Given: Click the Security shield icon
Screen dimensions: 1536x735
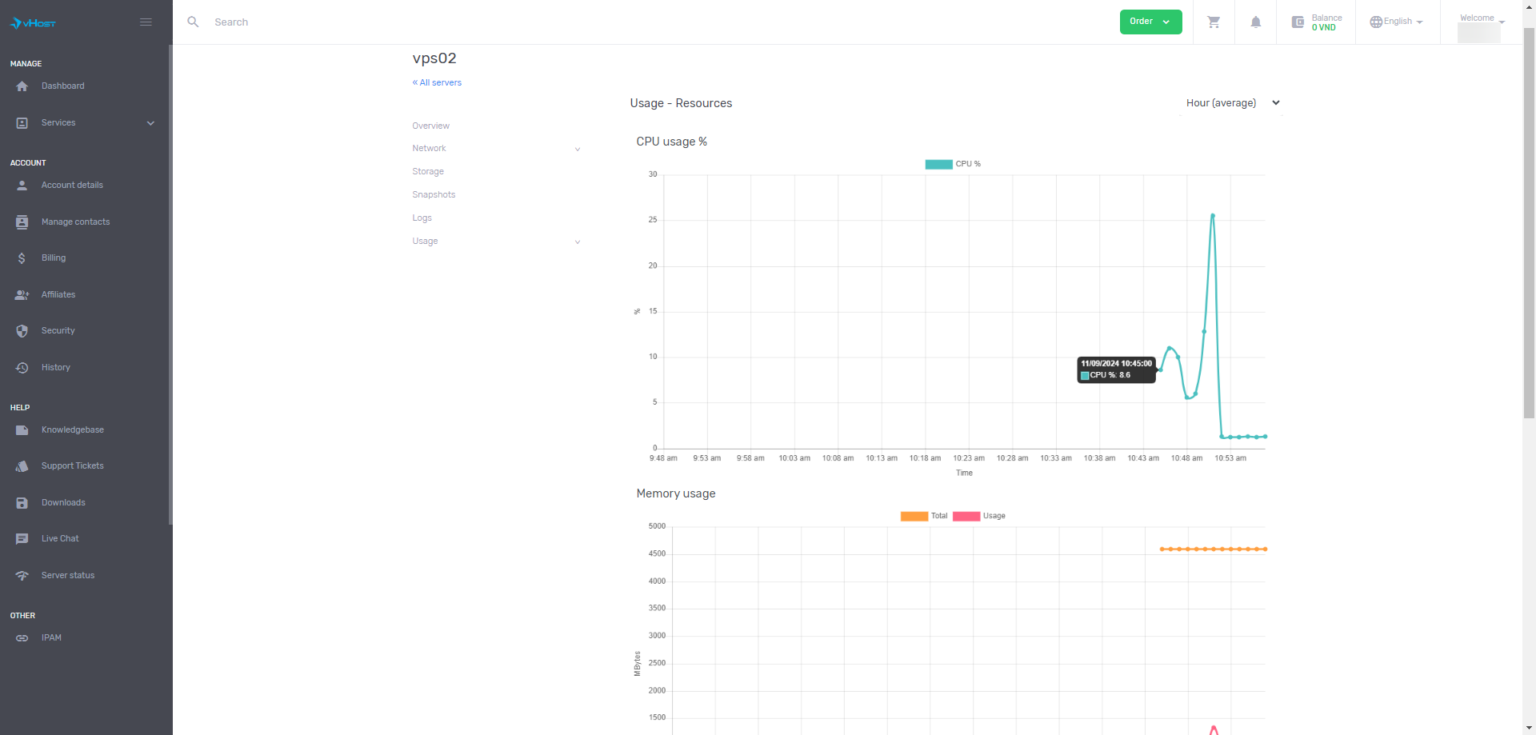Looking at the screenshot, I should pyautogui.click(x=22, y=331).
